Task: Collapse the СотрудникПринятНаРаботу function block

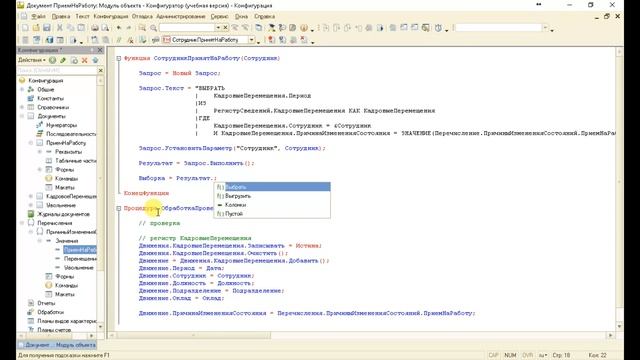Action: (119, 58)
